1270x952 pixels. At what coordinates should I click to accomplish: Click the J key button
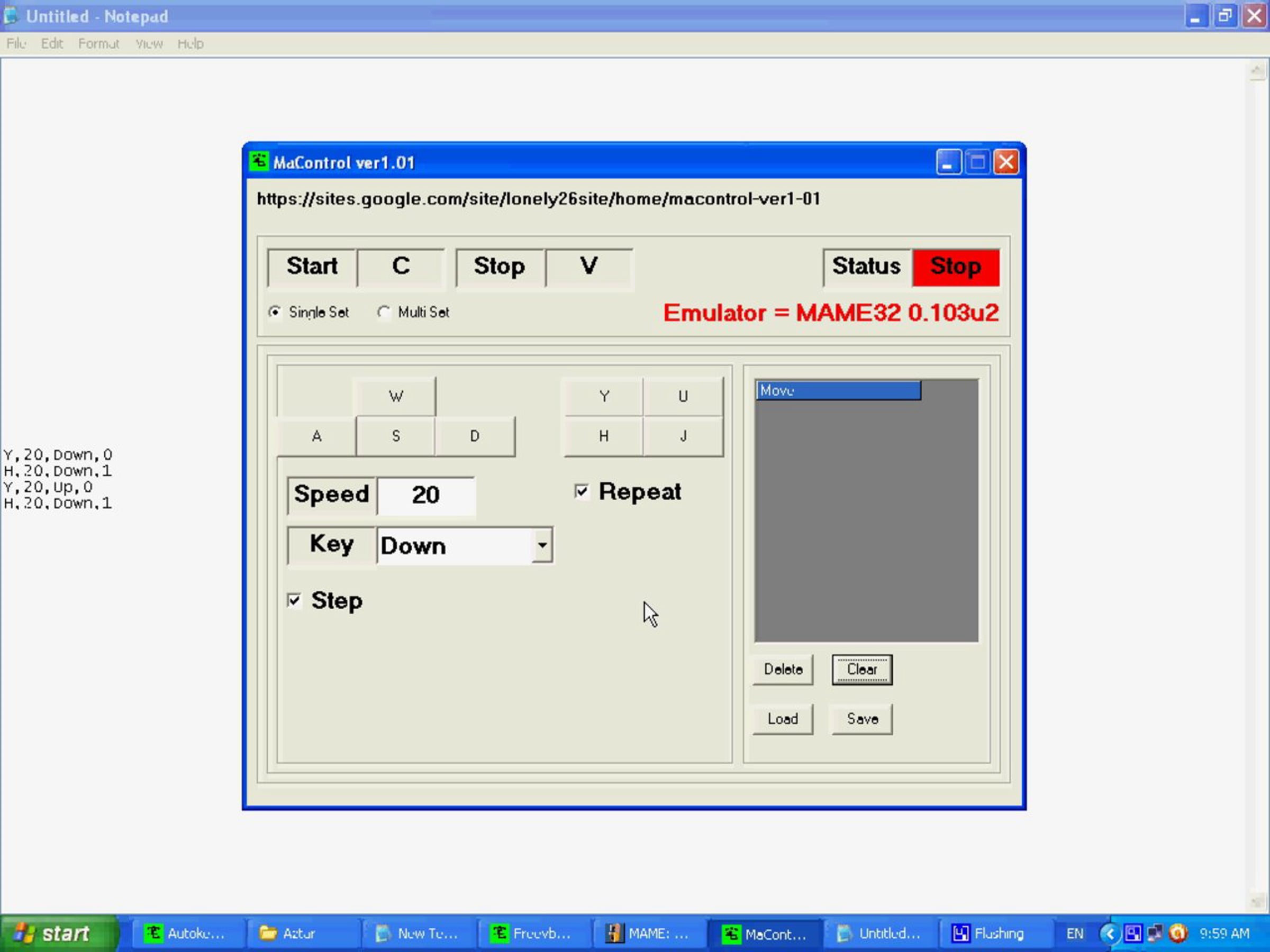[x=683, y=436]
